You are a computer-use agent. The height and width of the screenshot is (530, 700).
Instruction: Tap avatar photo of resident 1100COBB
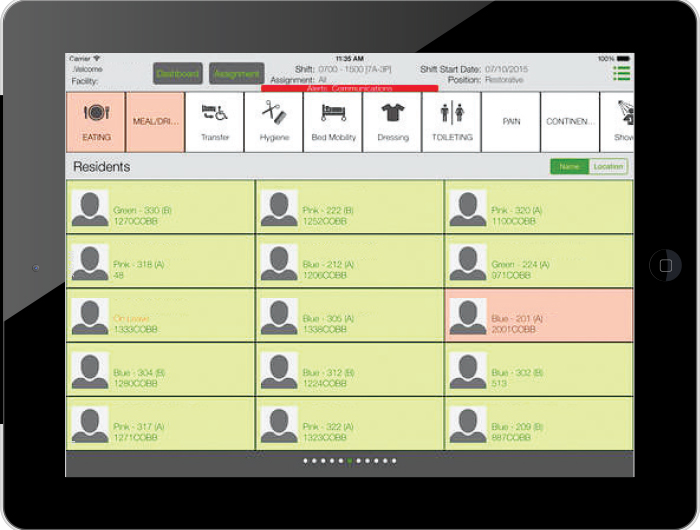(x=468, y=208)
